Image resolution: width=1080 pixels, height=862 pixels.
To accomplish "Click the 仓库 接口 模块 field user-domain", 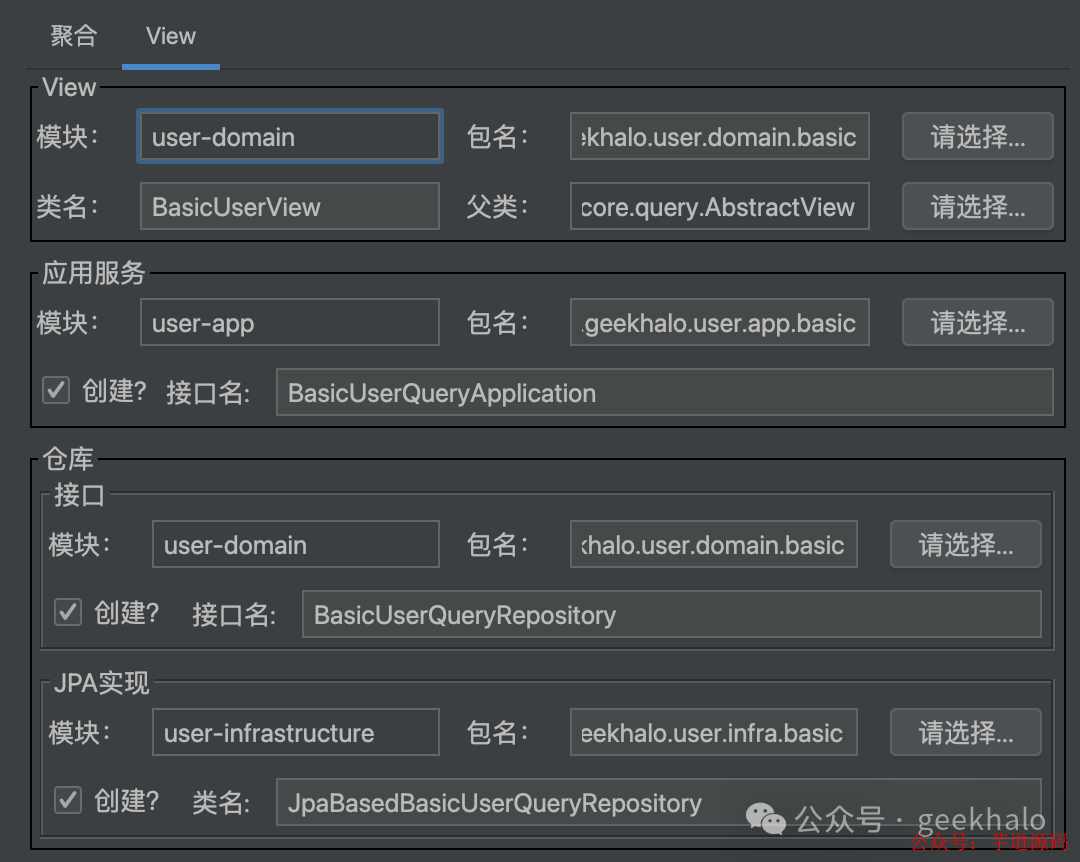I will pyautogui.click(x=295, y=544).
